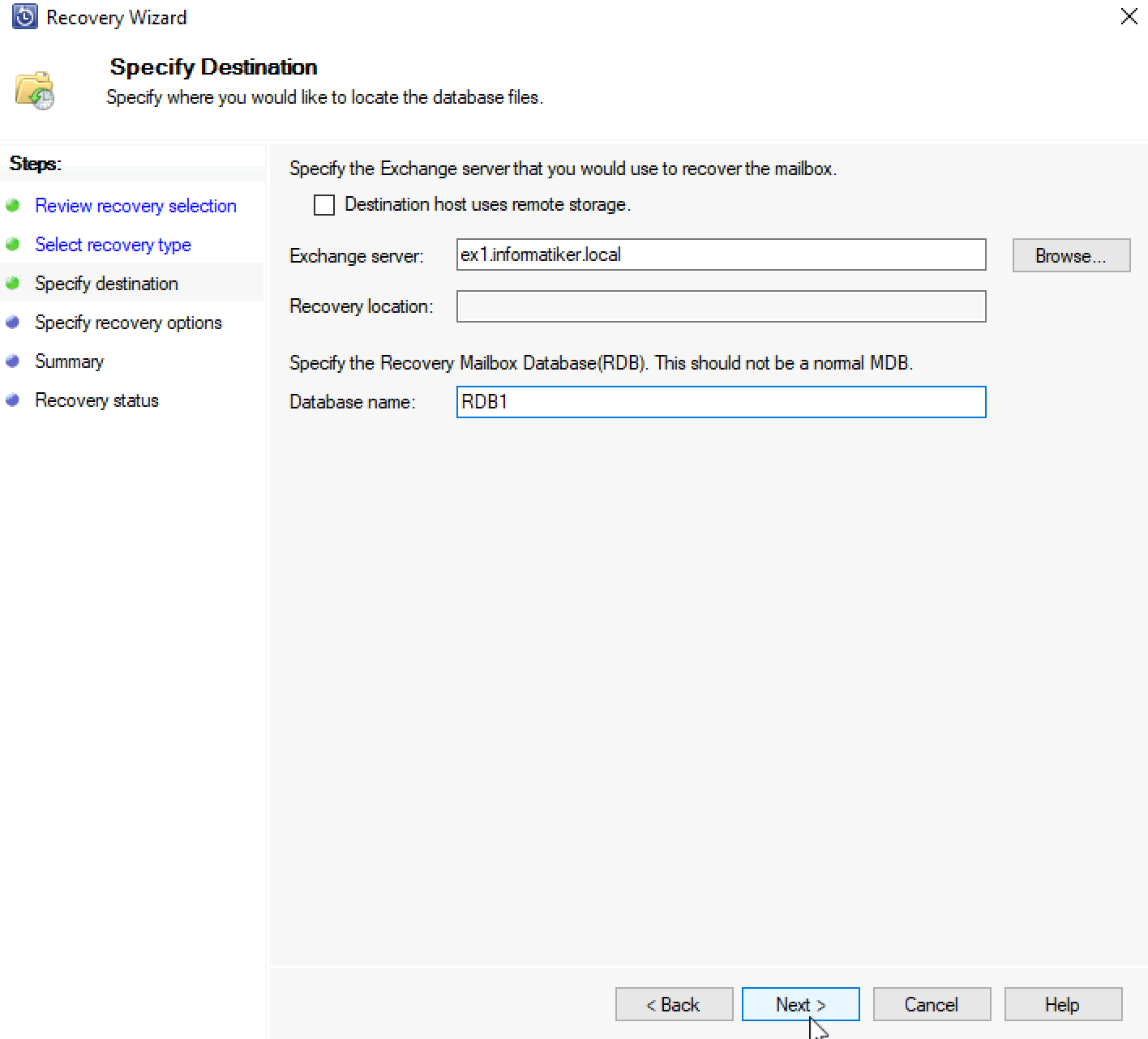Select the Summary step
1148x1039 pixels.
69,361
